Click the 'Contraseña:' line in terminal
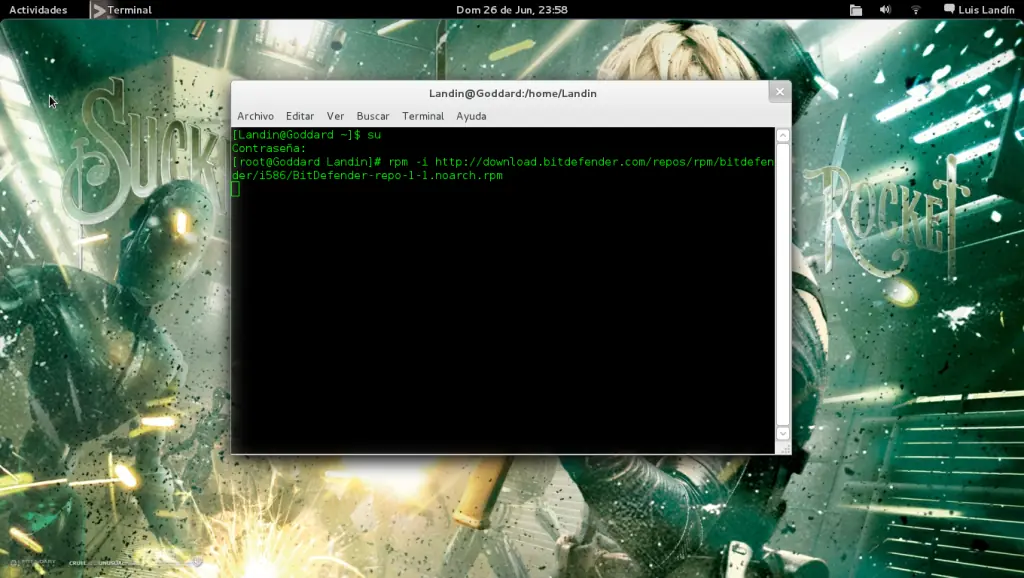Image resolution: width=1024 pixels, height=578 pixels. (x=269, y=148)
